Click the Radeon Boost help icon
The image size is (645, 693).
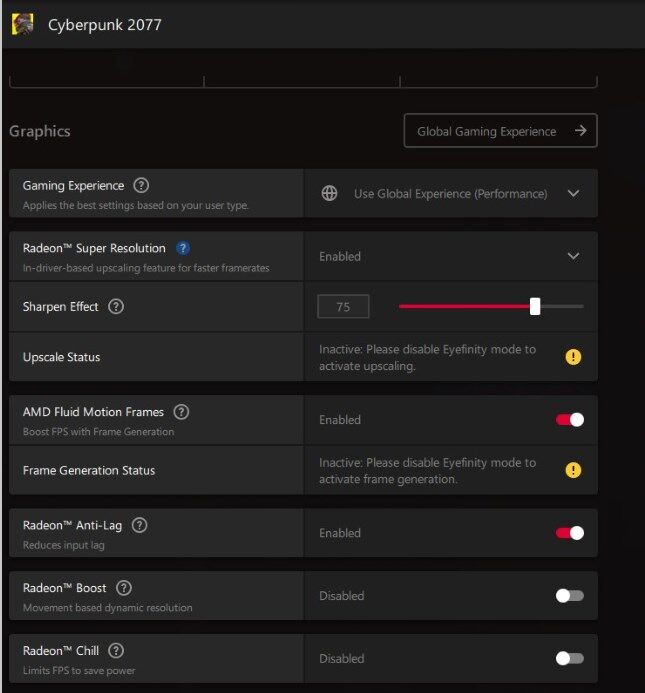124,588
